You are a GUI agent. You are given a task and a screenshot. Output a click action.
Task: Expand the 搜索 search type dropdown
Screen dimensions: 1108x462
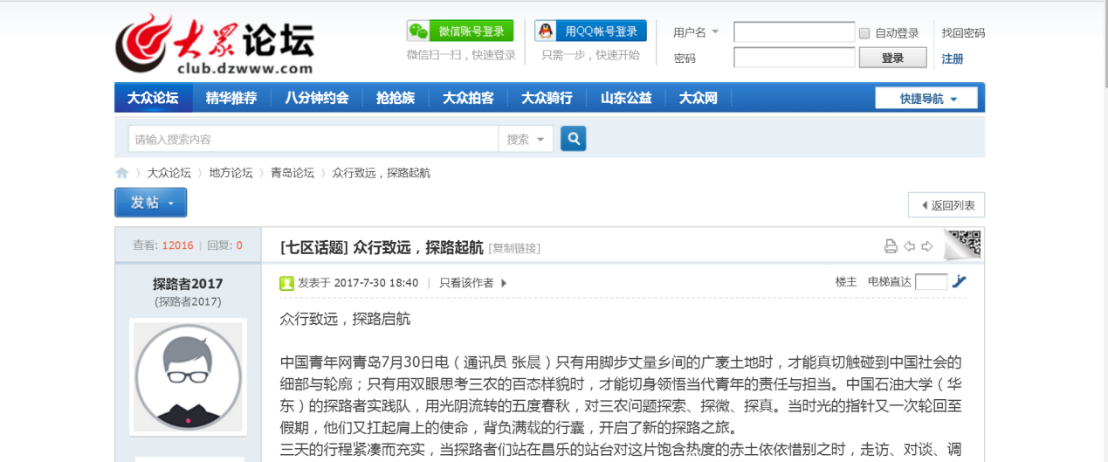pyautogui.click(x=526, y=139)
